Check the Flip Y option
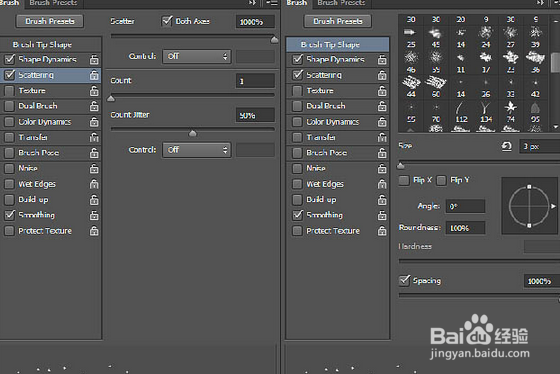560x374 pixels. tap(441, 180)
